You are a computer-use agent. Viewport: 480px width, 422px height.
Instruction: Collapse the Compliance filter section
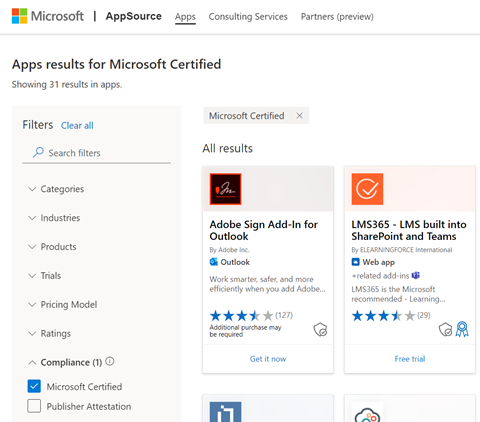coord(65,362)
